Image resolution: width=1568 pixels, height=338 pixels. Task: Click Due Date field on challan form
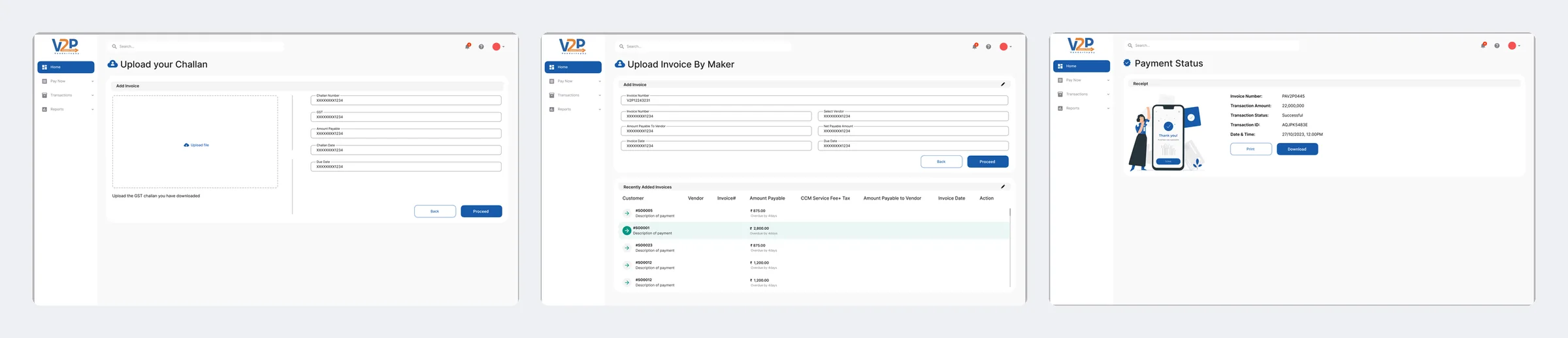406,166
